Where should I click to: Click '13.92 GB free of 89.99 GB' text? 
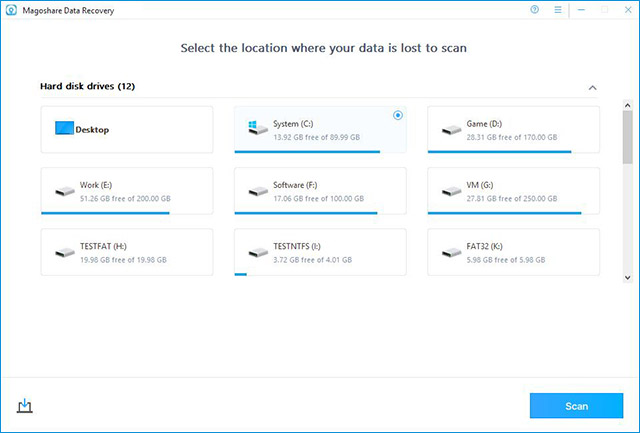pyautogui.click(x=317, y=137)
